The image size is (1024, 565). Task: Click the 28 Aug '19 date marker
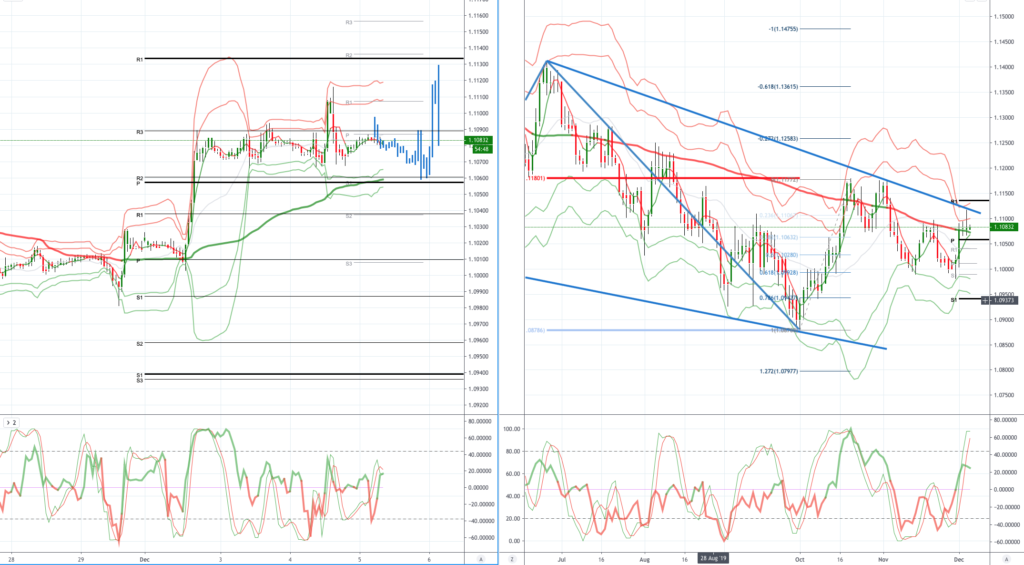tap(713, 558)
